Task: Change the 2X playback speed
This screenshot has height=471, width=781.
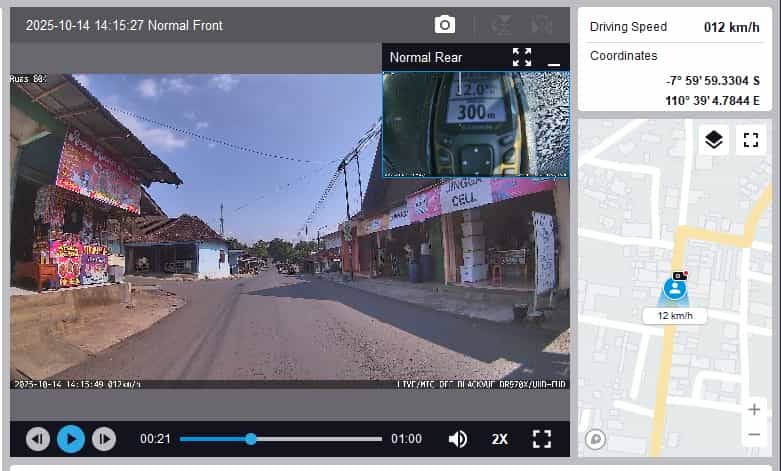Action: click(500, 438)
